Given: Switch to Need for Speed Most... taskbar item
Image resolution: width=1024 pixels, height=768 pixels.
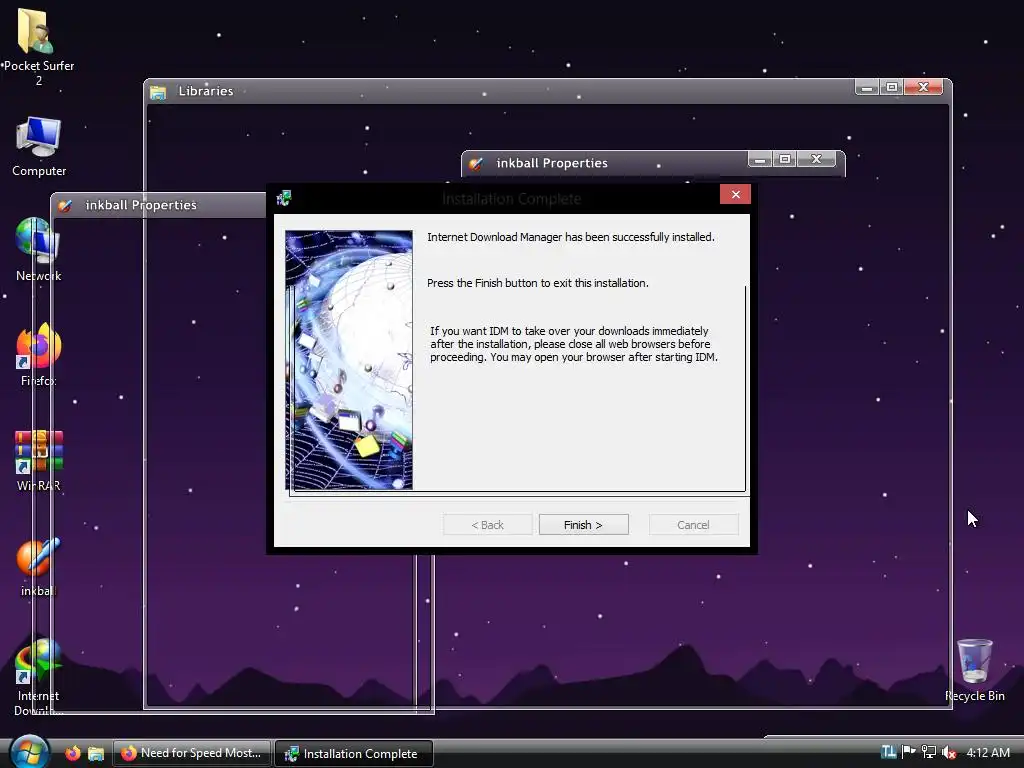Looking at the screenshot, I should pos(191,753).
